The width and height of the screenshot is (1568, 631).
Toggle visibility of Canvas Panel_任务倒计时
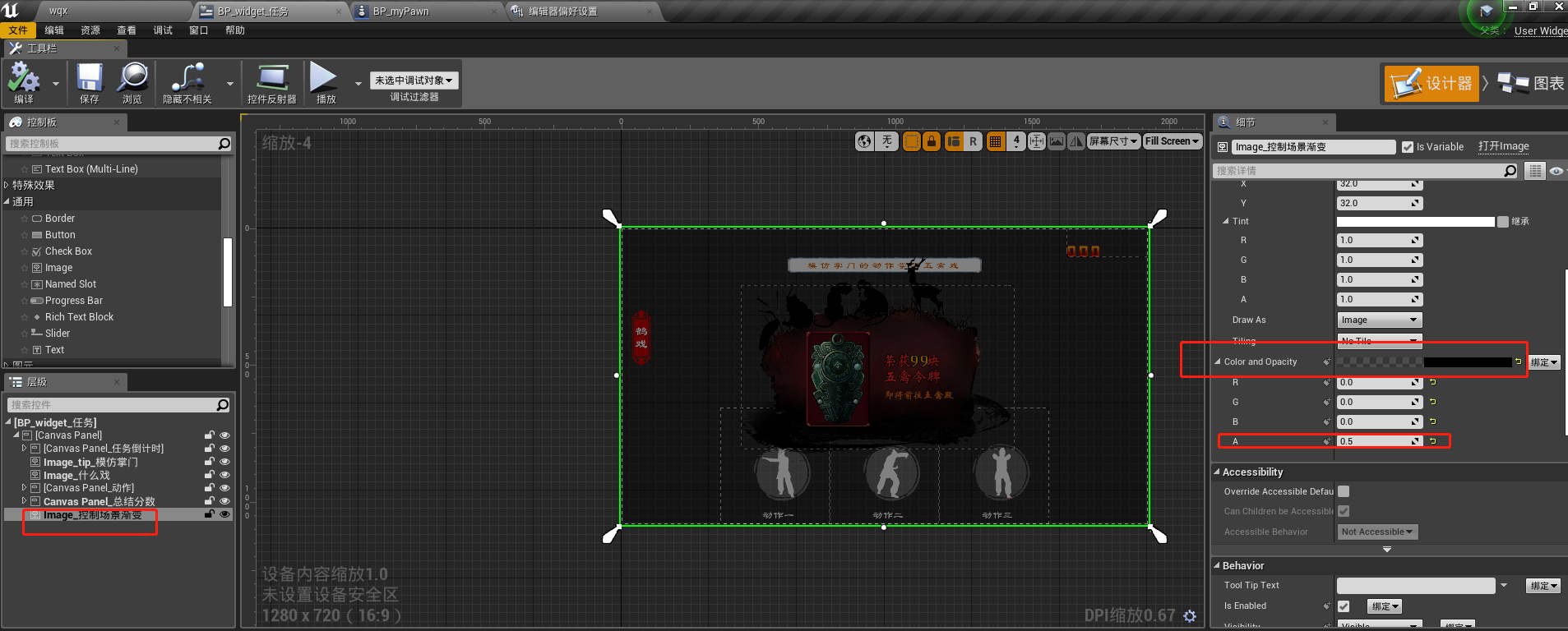tap(224, 449)
